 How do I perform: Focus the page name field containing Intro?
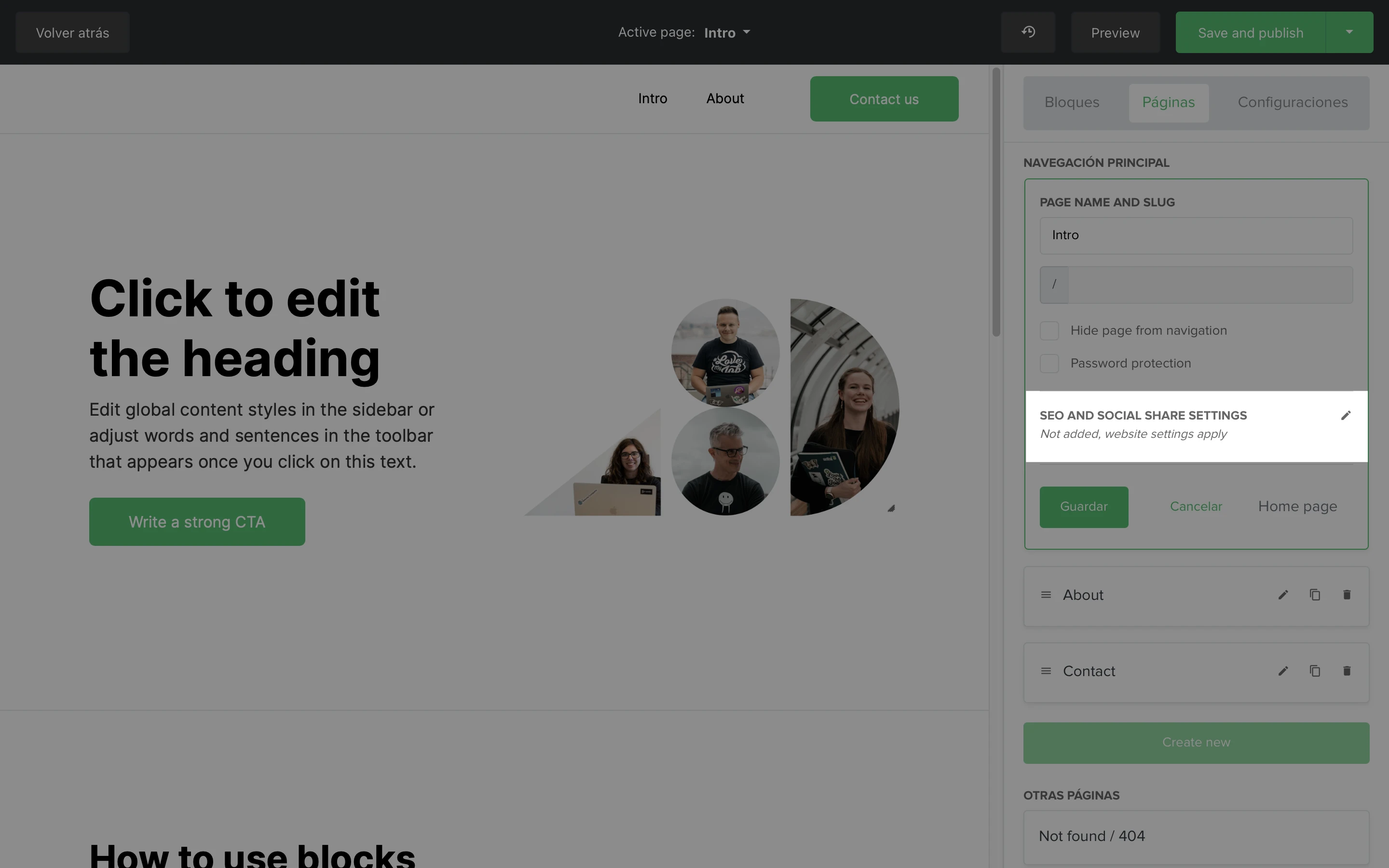pyautogui.click(x=1196, y=235)
